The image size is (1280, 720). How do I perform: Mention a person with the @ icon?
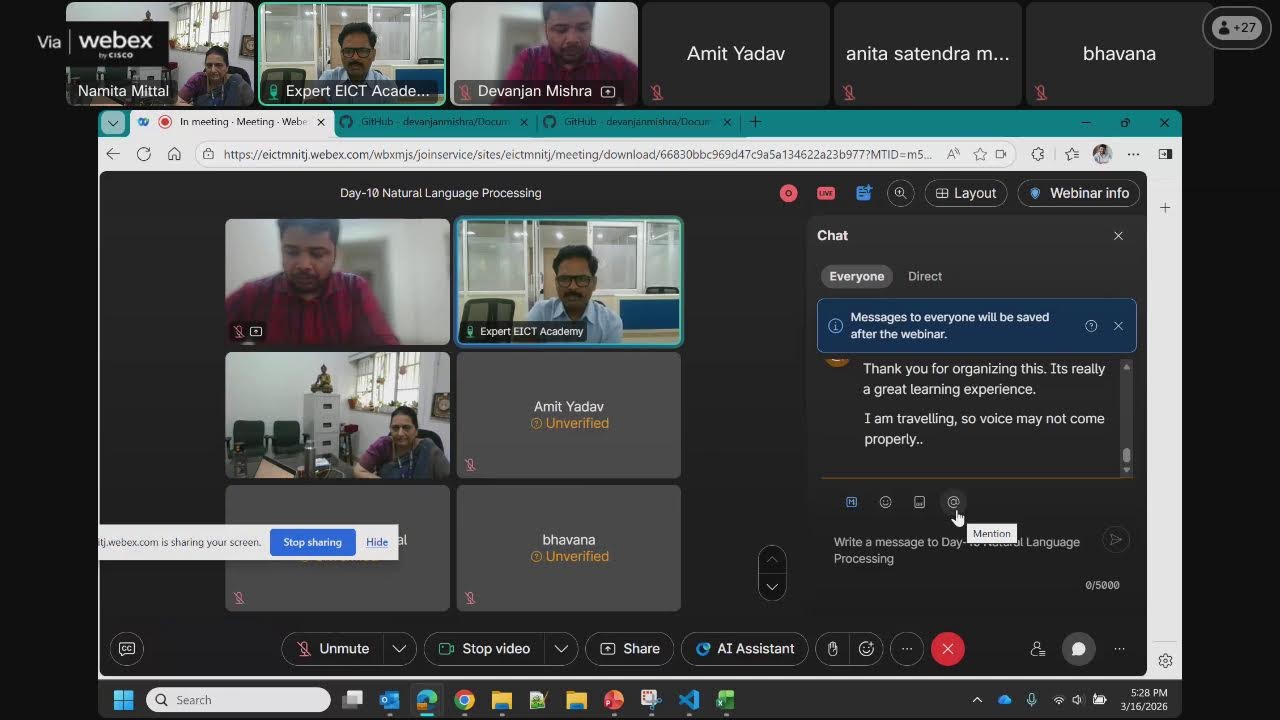click(953, 502)
